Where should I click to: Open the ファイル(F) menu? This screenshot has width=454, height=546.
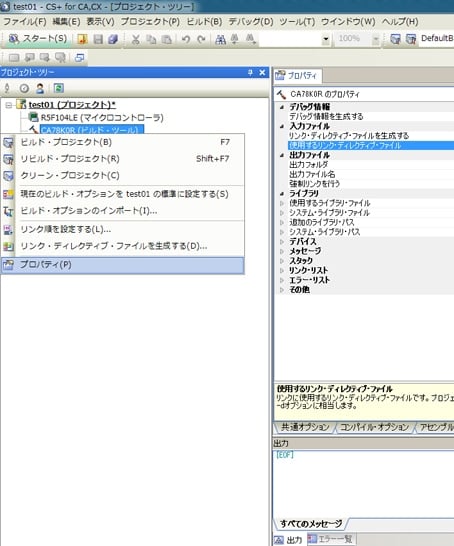point(25,22)
